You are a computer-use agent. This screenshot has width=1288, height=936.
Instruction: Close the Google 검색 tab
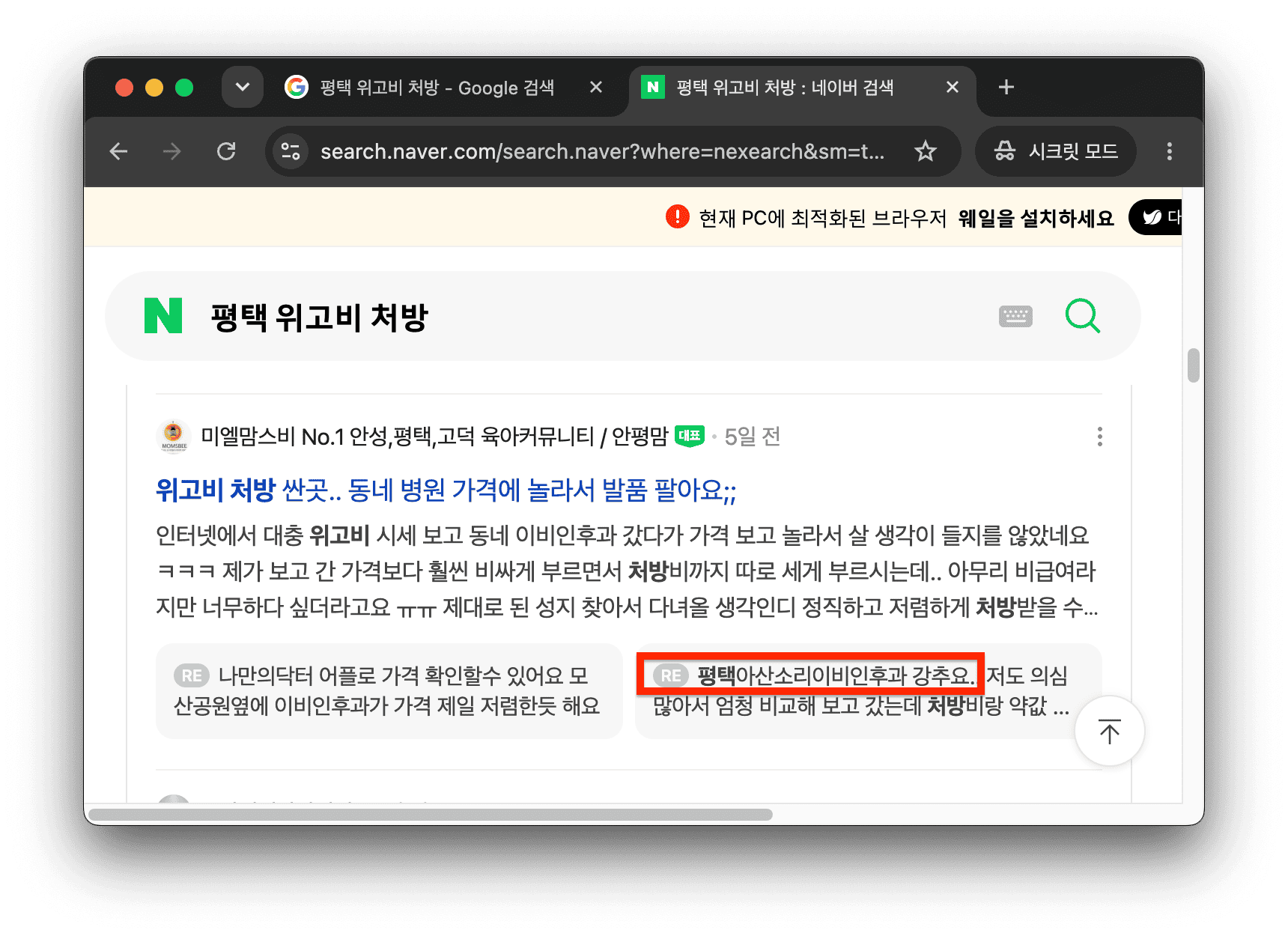(x=596, y=88)
